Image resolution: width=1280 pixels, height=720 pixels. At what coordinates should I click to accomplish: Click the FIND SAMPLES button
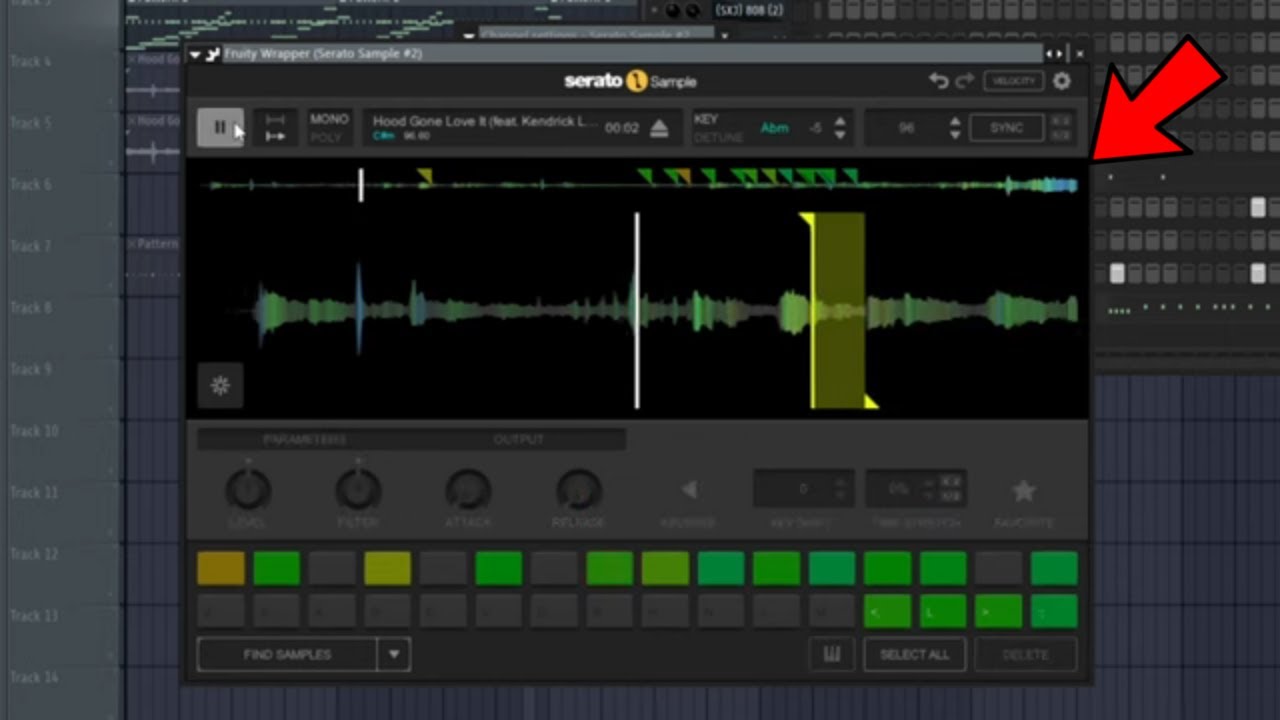coord(287,654)
